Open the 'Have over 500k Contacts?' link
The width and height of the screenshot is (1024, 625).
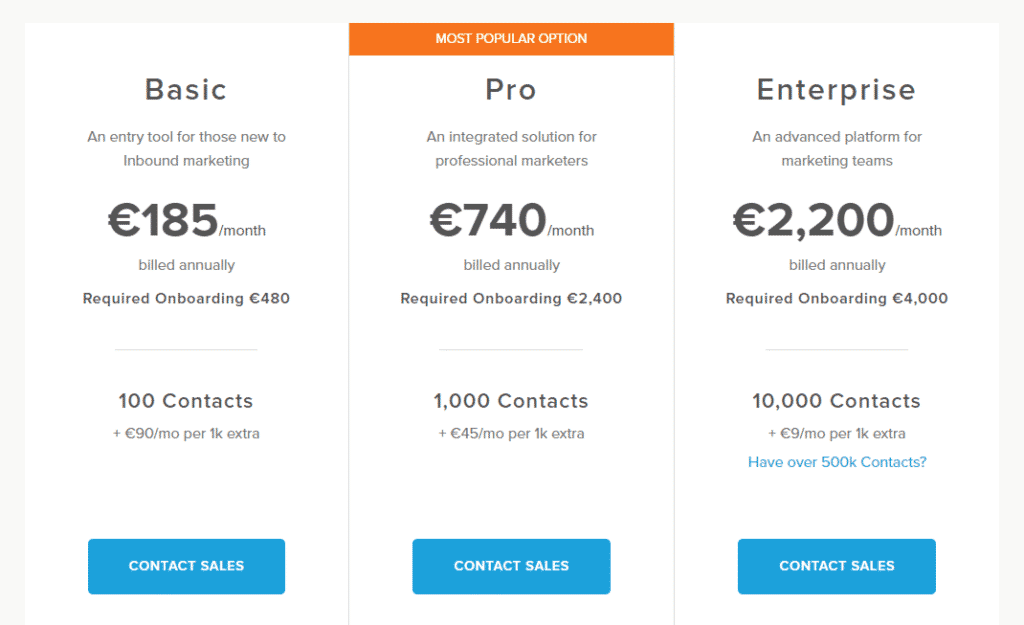(837, 462)
